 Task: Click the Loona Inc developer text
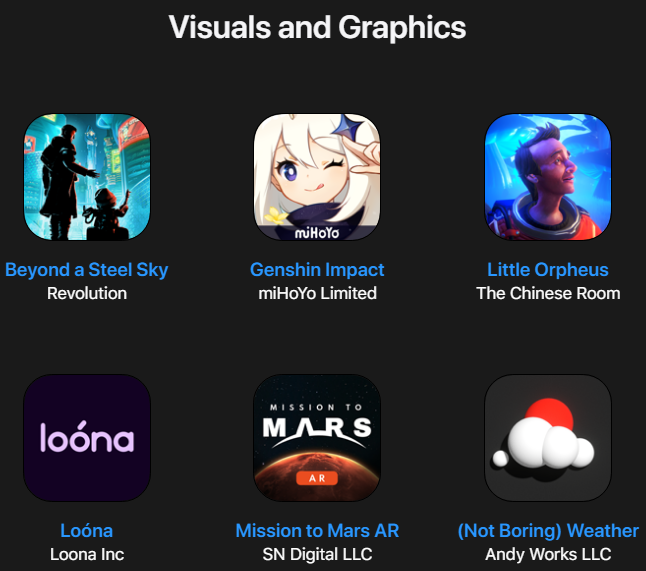point(87,555)
